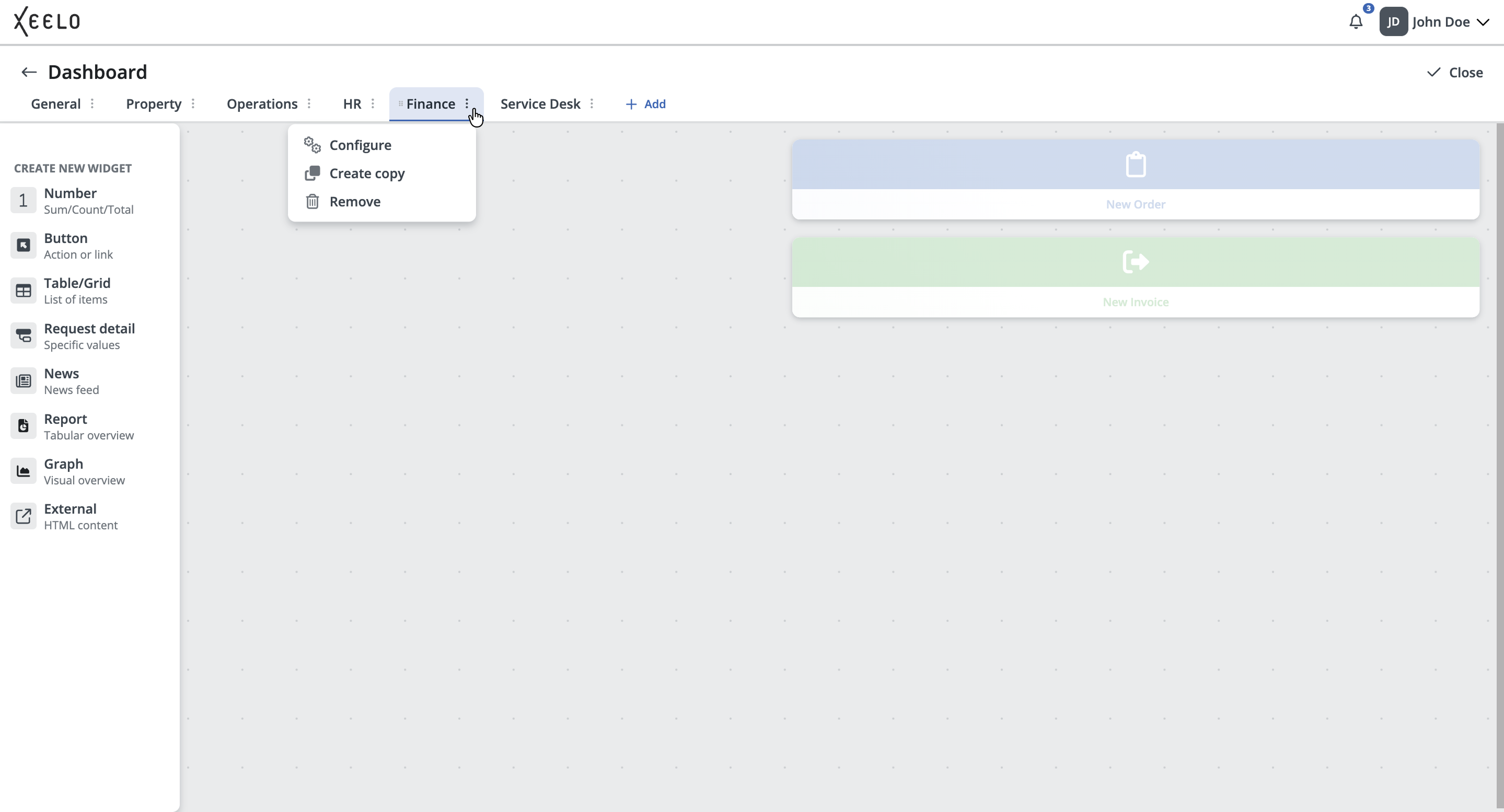Select News feed widget label

(71, 381)
